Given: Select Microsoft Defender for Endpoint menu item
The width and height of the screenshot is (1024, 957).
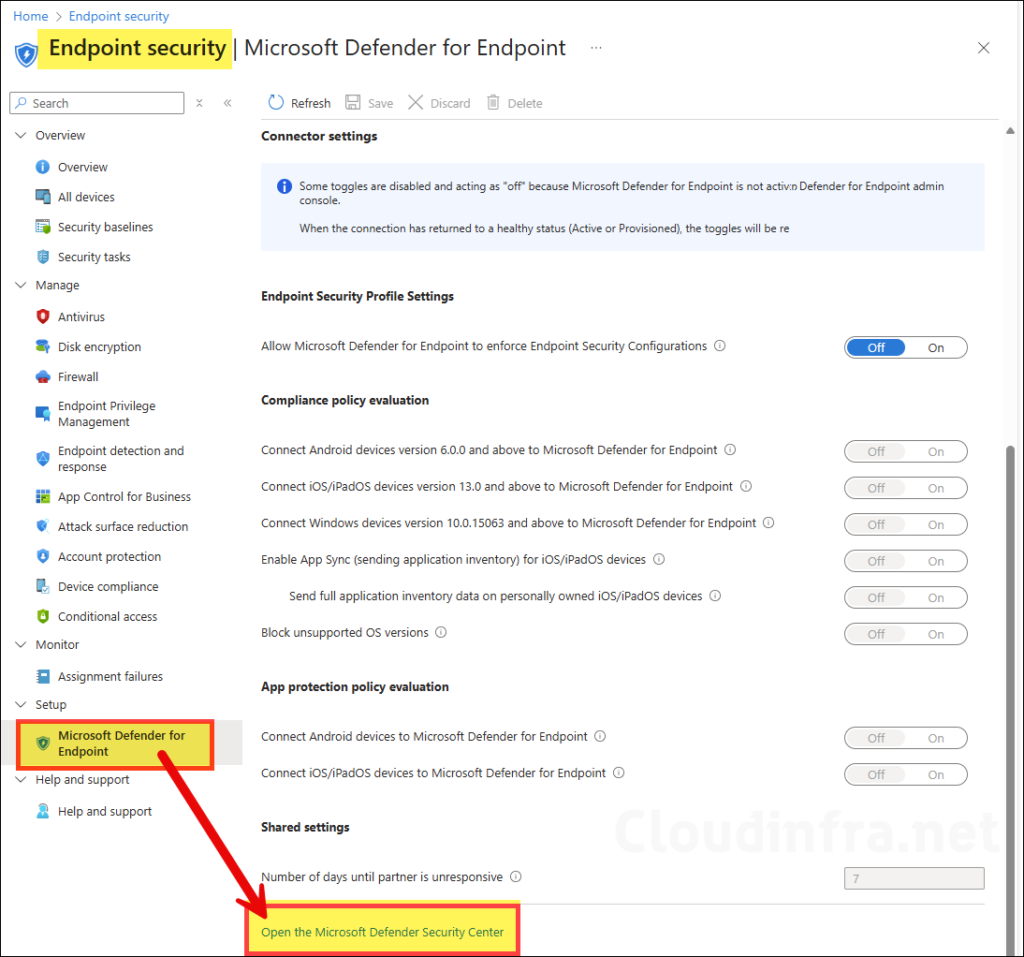Looking at the screenshot, I should (x=121, y=743).
